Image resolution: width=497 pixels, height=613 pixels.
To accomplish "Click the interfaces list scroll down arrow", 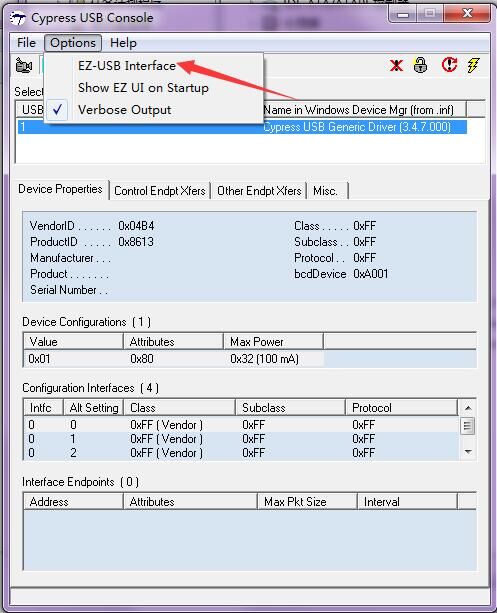I will point(468,452).
